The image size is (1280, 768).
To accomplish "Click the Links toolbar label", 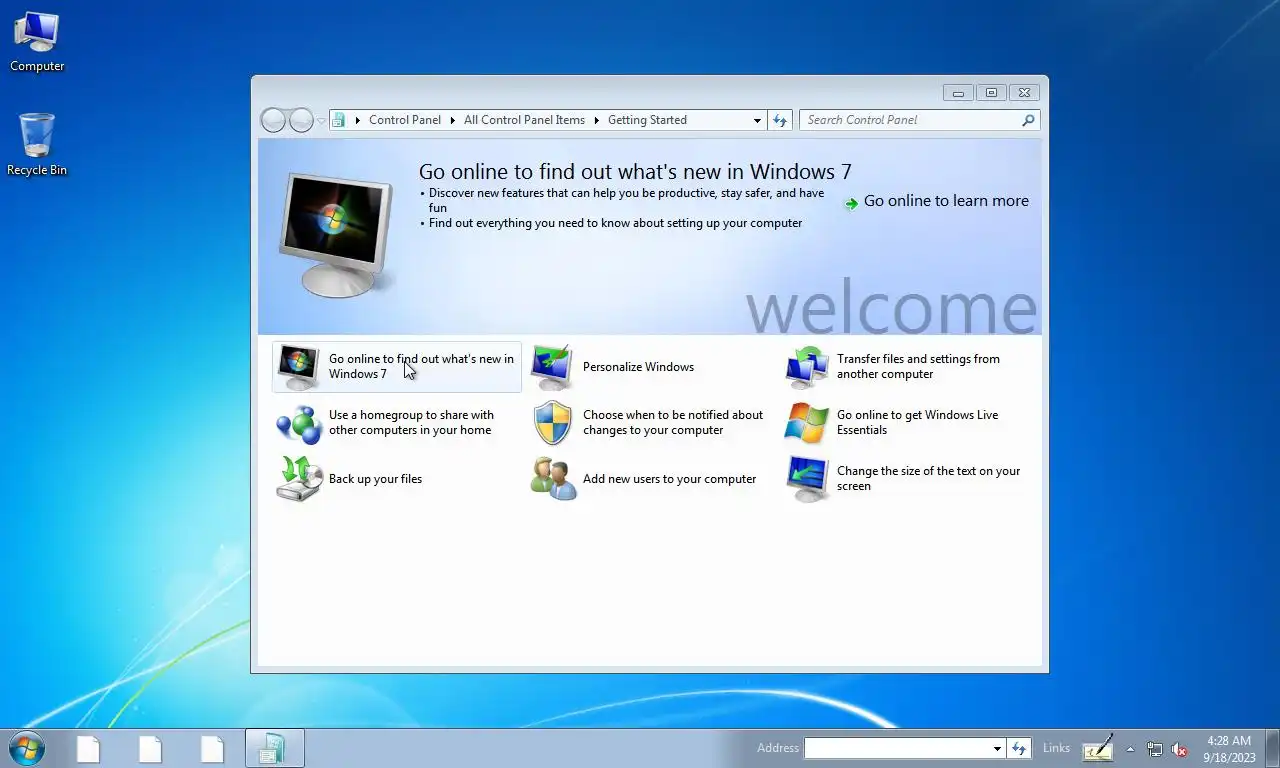I will 1056,748.
